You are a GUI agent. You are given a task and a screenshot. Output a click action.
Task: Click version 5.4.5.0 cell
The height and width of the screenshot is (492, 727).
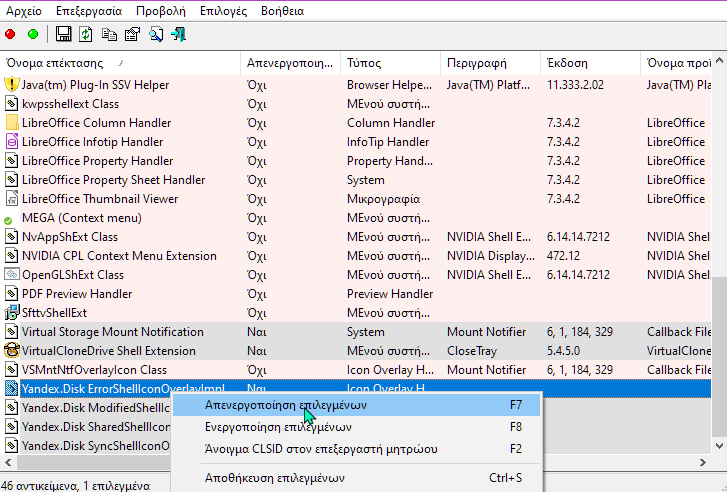(563, 351)
